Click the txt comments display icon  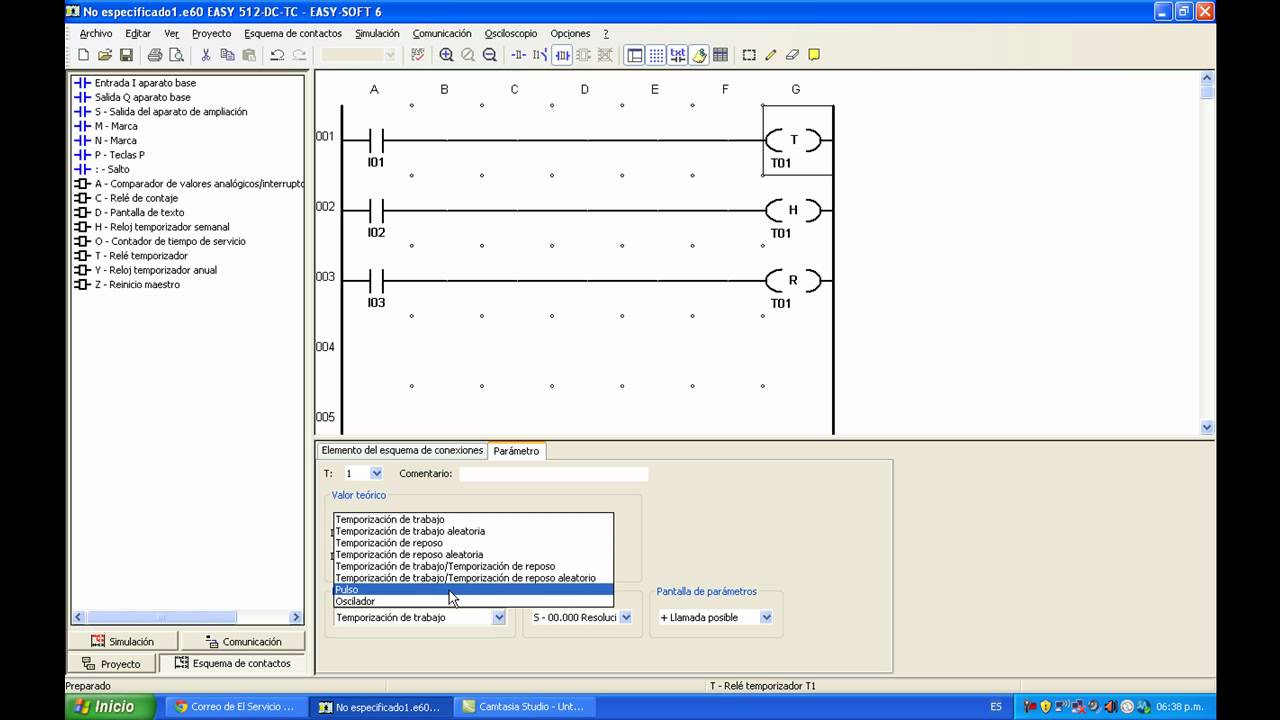[678, 55]
